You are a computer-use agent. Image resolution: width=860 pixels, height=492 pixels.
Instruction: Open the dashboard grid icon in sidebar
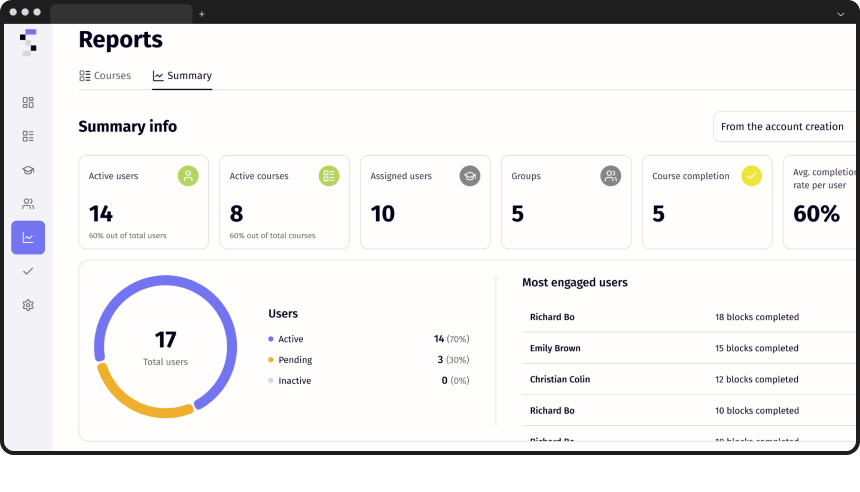click(x=28, y=102)
